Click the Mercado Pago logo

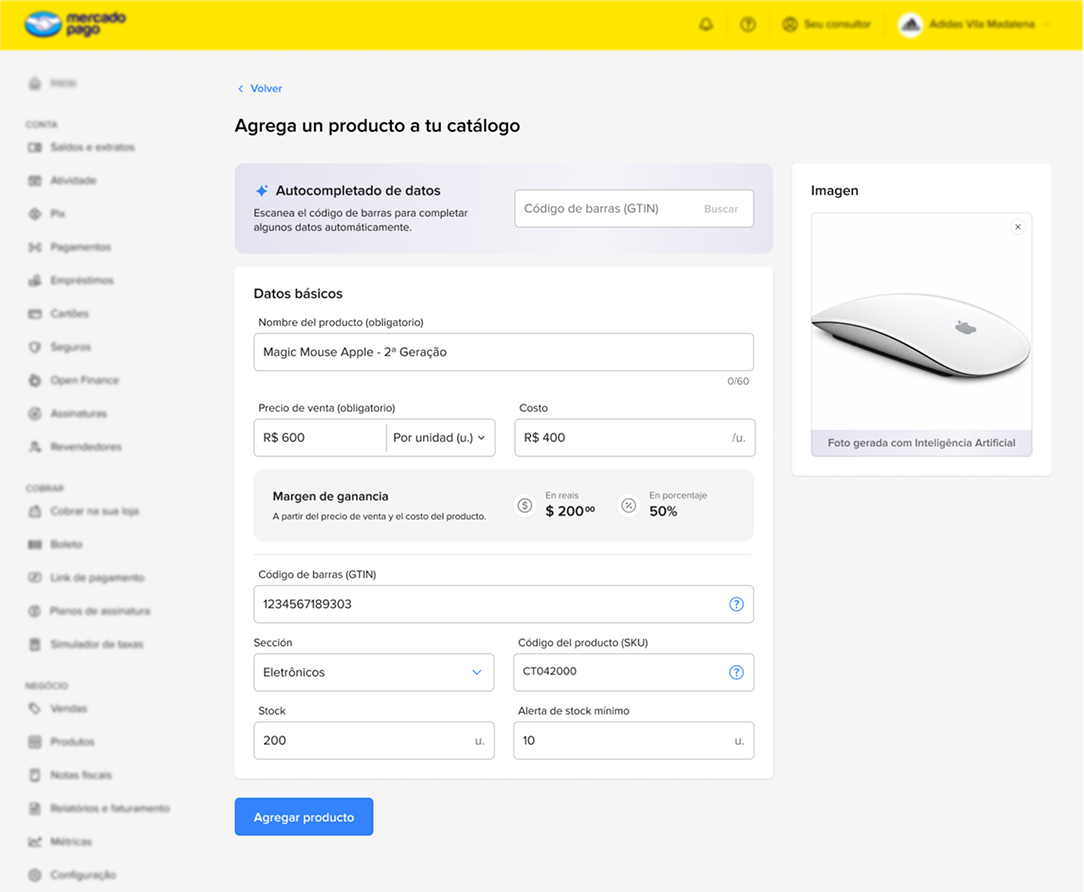click(x=75, y=24)
